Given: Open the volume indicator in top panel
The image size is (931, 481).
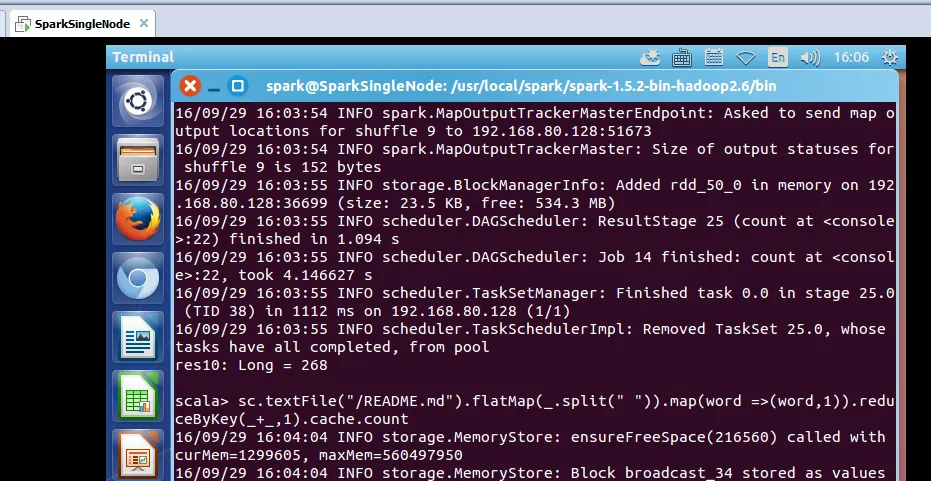Looking at the screenshot, I should 810,58.
